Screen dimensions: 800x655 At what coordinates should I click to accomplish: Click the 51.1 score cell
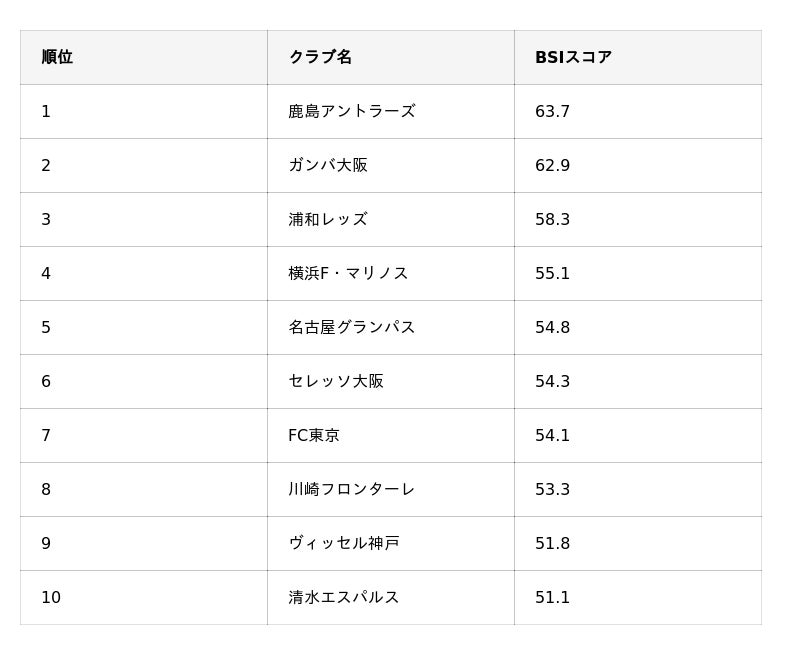click(638, 598)
